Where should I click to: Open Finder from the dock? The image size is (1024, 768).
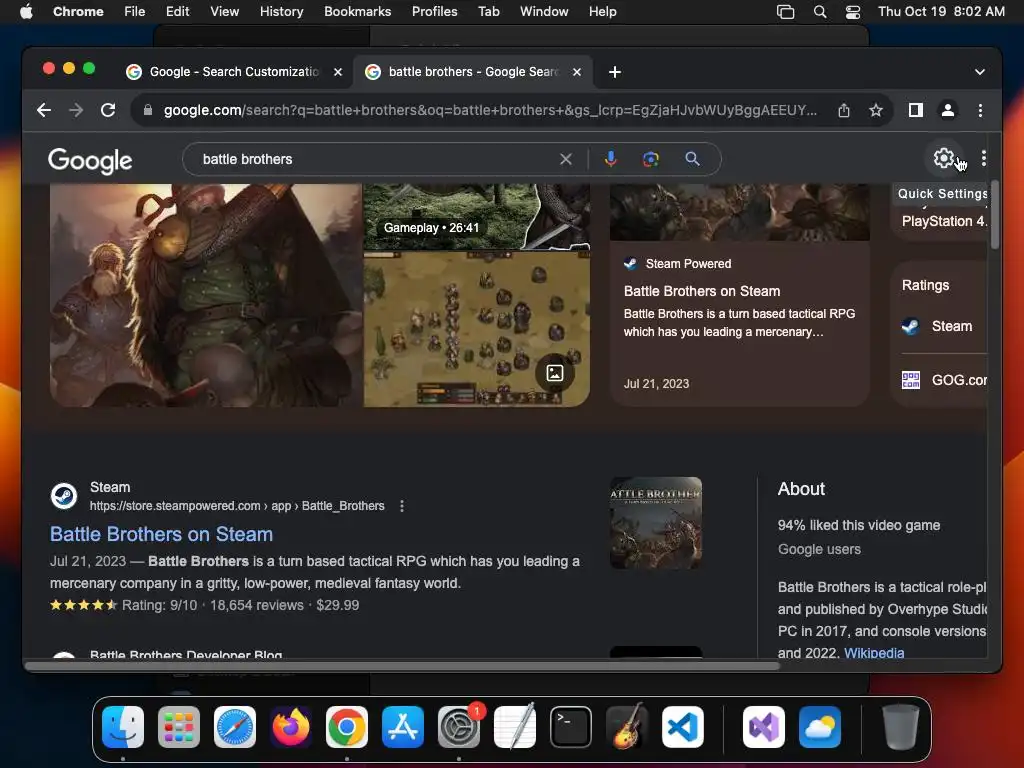tap(123, 727)
